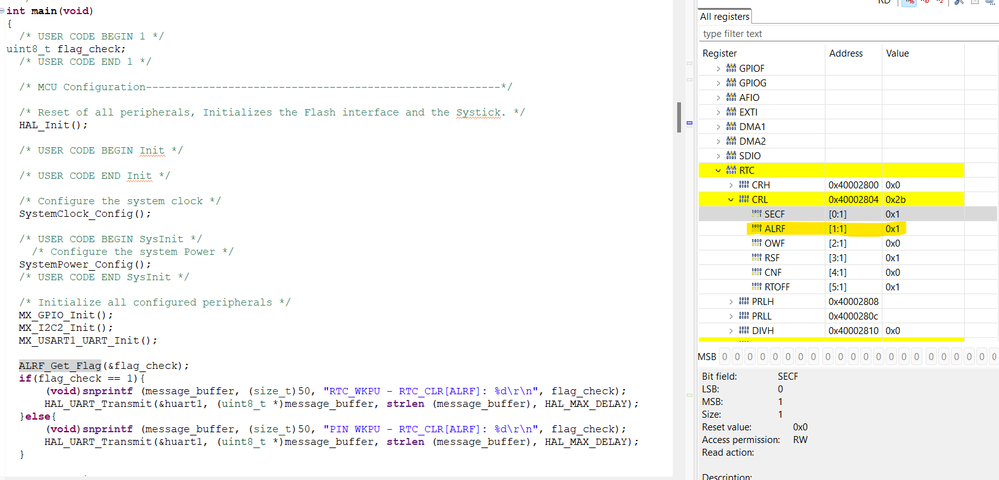Click the CNF bit field icon
The height and width of the screenshot is (480, 999).
click(x=757, y=272)
